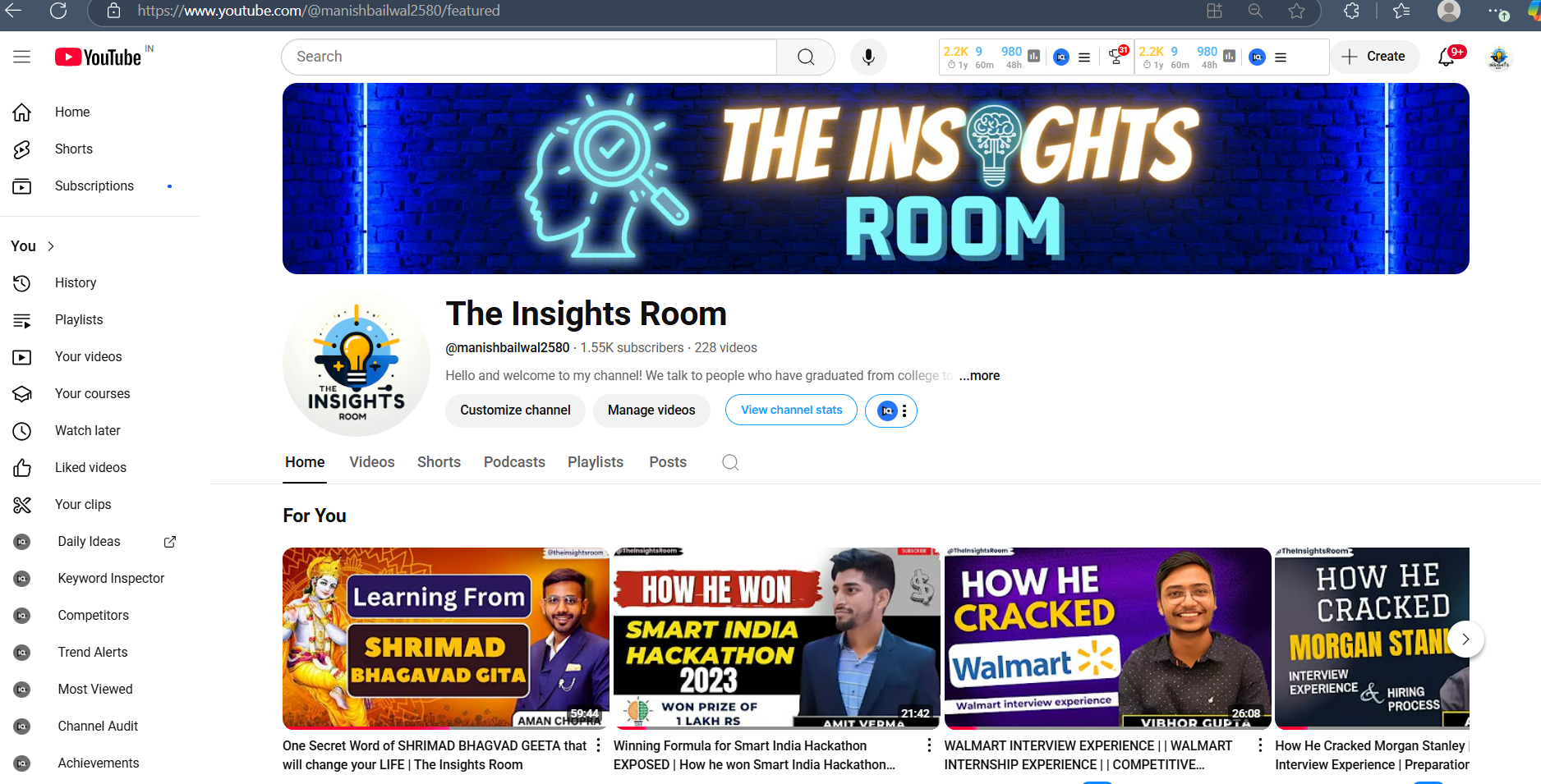The width and height of the screenshot is (1541, 784).
Task: Open the Create dropdown button
Action: [1374, 57]
